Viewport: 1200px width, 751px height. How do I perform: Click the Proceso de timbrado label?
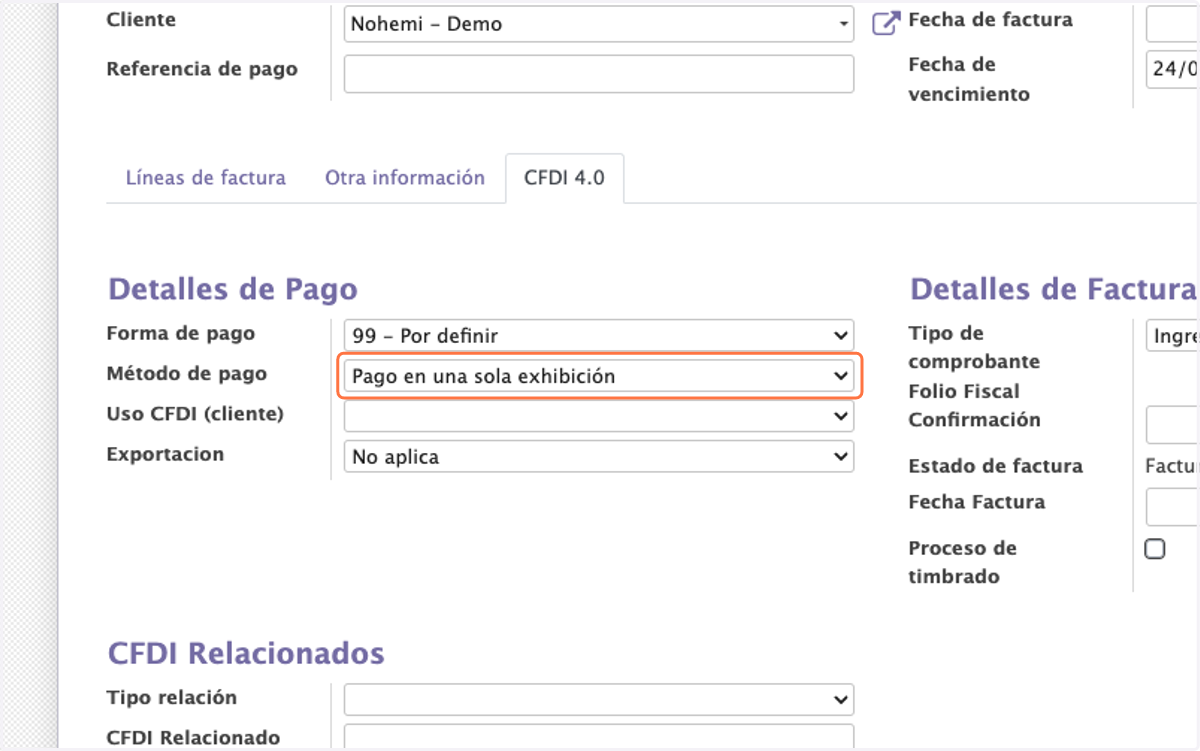click(962, 562)
